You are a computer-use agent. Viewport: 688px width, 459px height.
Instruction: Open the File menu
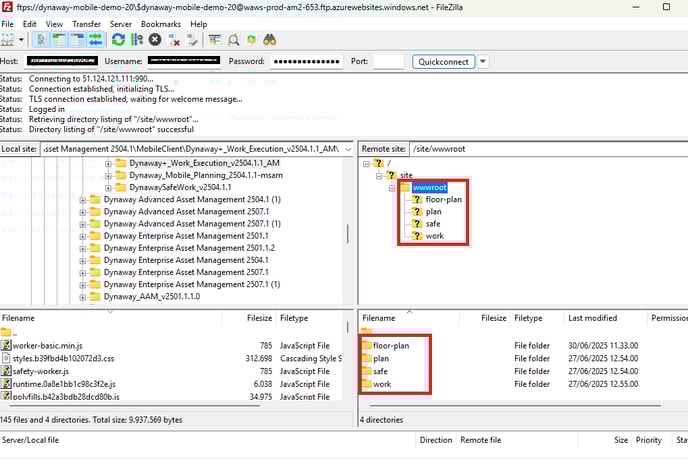7,24
